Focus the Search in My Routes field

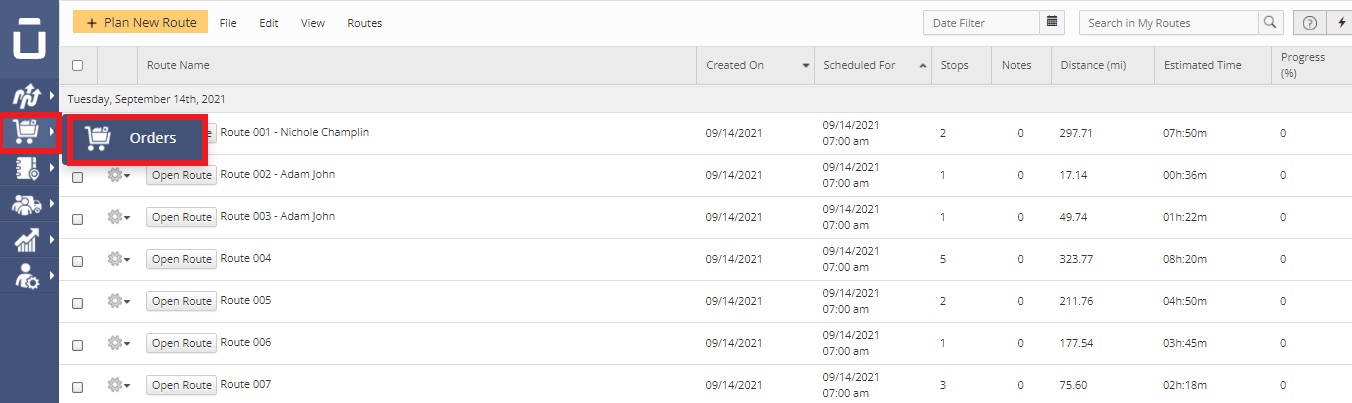tap(1168, 22)
